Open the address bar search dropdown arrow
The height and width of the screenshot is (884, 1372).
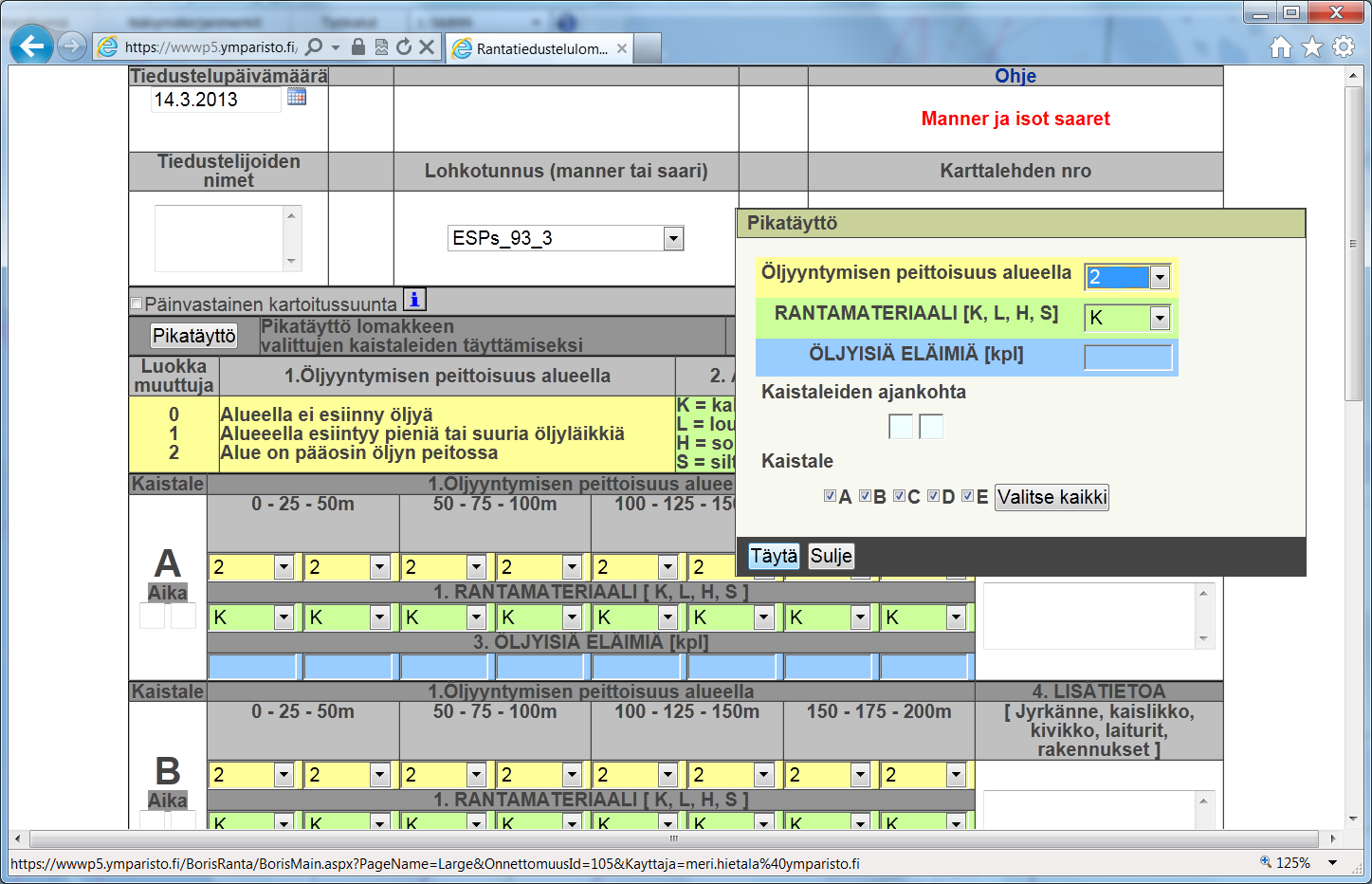(x=336, y=46)
